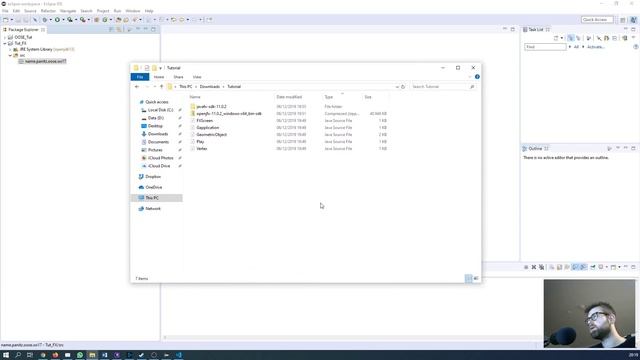Click Synchronize Changed icon in Task List
Screen dimensions: 640x360
pos(624,38)
